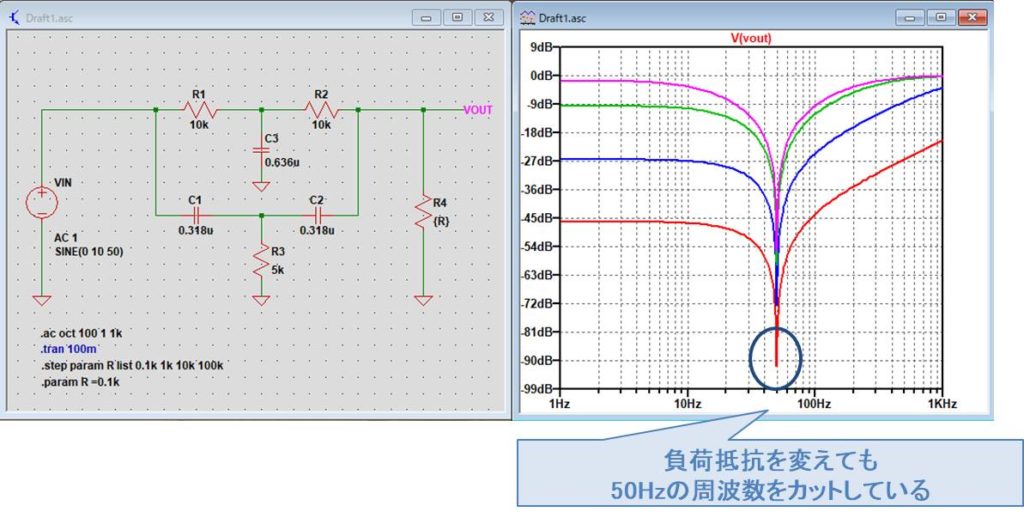Click ground symbol below the VIN source
The width and height of the screenshot is (1024, 518).
tap(42, 300)
